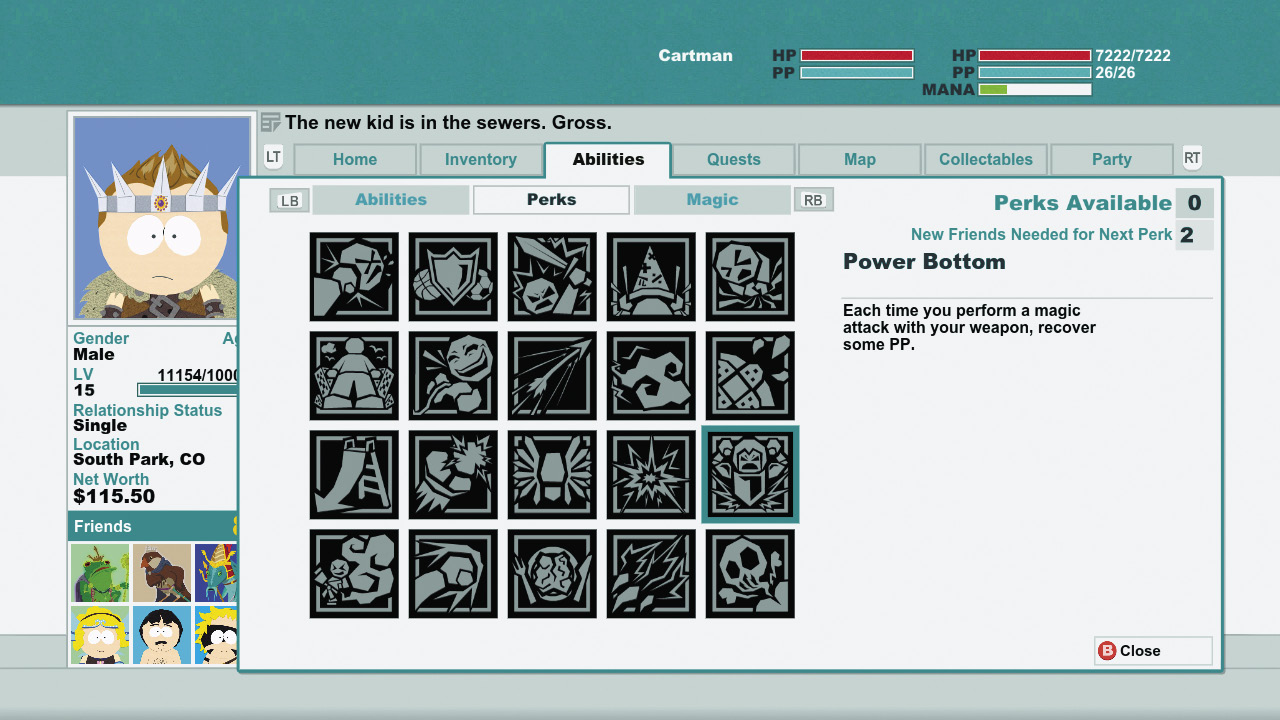Open the Abilities sub-tab under LB
This screenshot has width=1280, height=720.
[391, 200]
